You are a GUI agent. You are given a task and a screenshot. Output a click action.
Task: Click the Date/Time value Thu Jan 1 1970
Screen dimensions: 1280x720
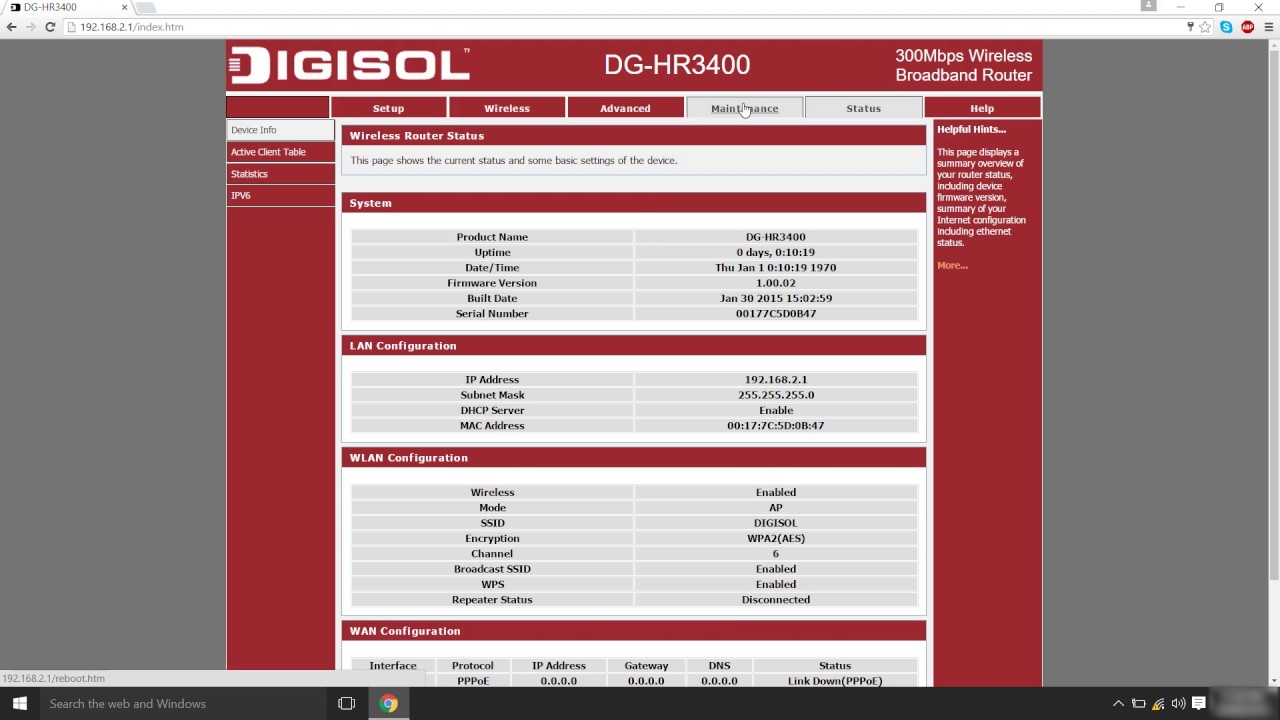776,268
